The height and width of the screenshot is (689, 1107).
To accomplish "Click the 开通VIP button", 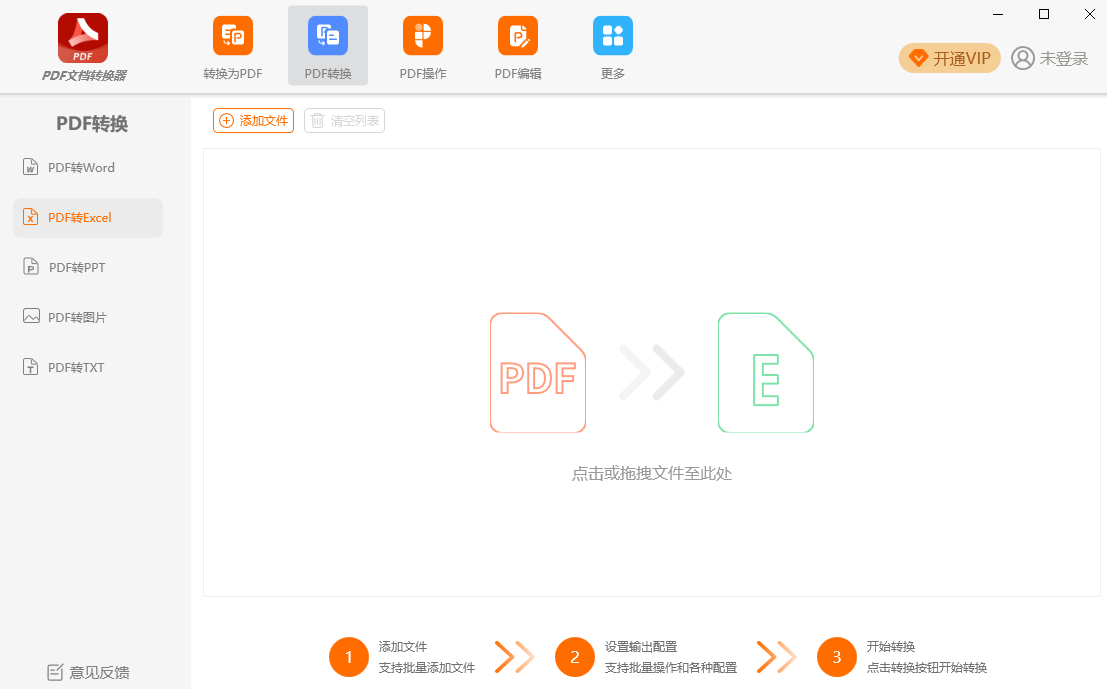I will pyautogui.click(x=949, y=58).
